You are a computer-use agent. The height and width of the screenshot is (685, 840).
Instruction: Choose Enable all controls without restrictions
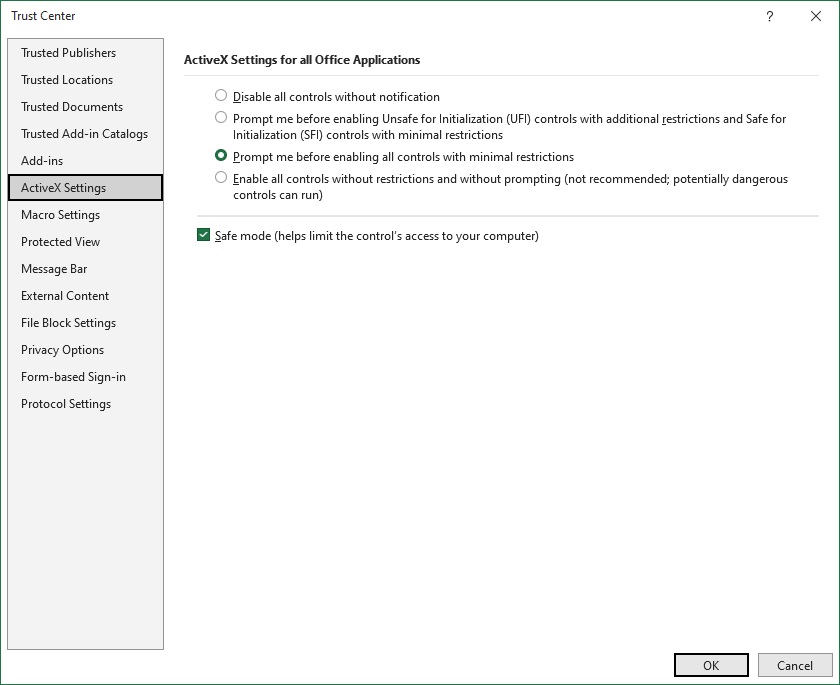click(x=221, y=178)
